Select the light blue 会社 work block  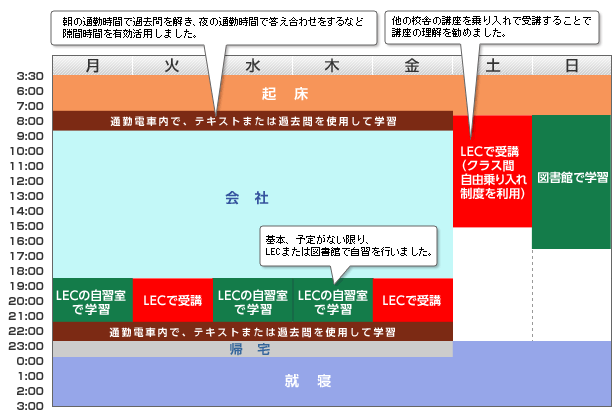click(253, 204)
